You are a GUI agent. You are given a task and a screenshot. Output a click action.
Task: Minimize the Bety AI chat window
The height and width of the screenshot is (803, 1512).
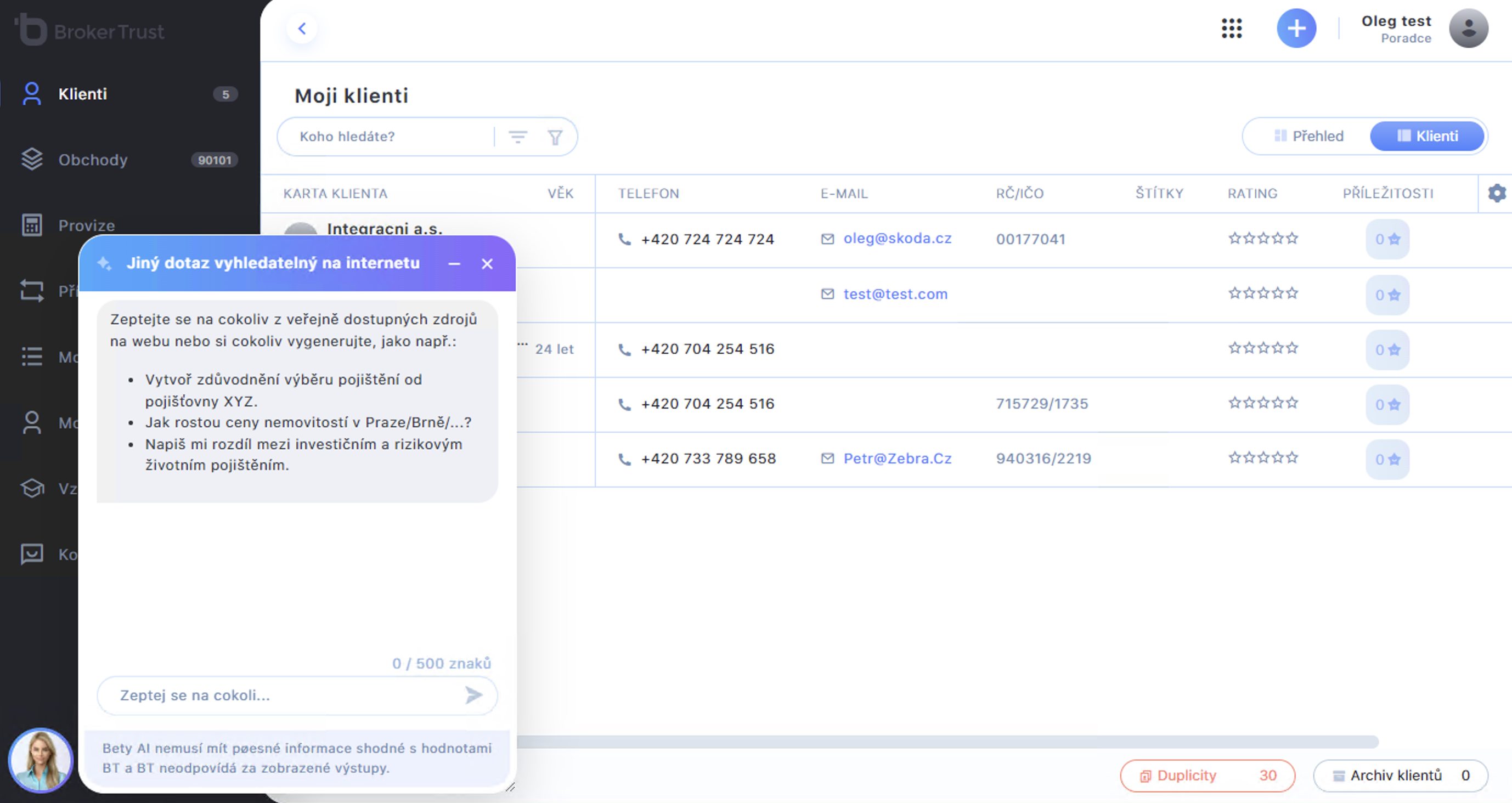pos(454,264)
